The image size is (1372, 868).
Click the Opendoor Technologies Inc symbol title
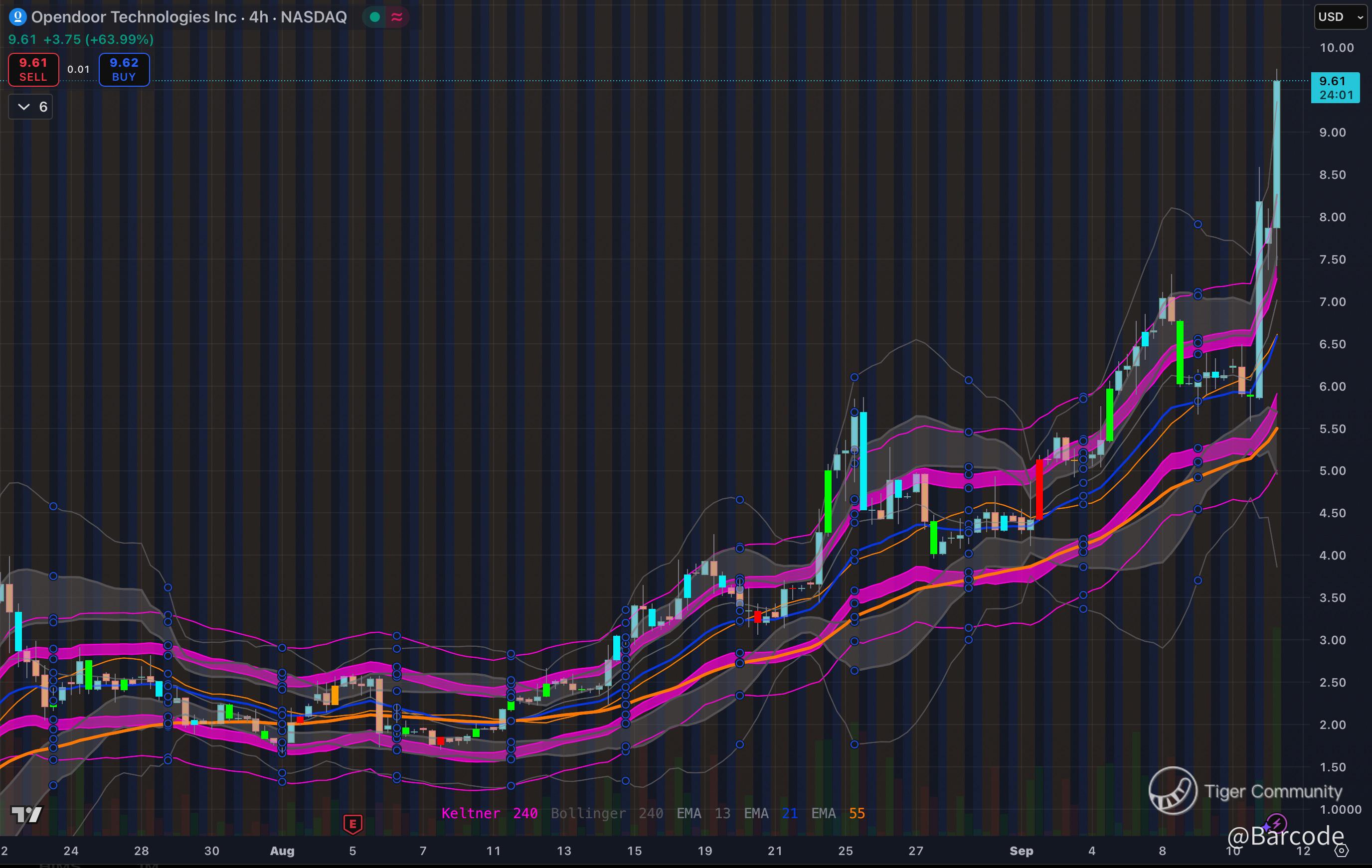tap(133, 17)
